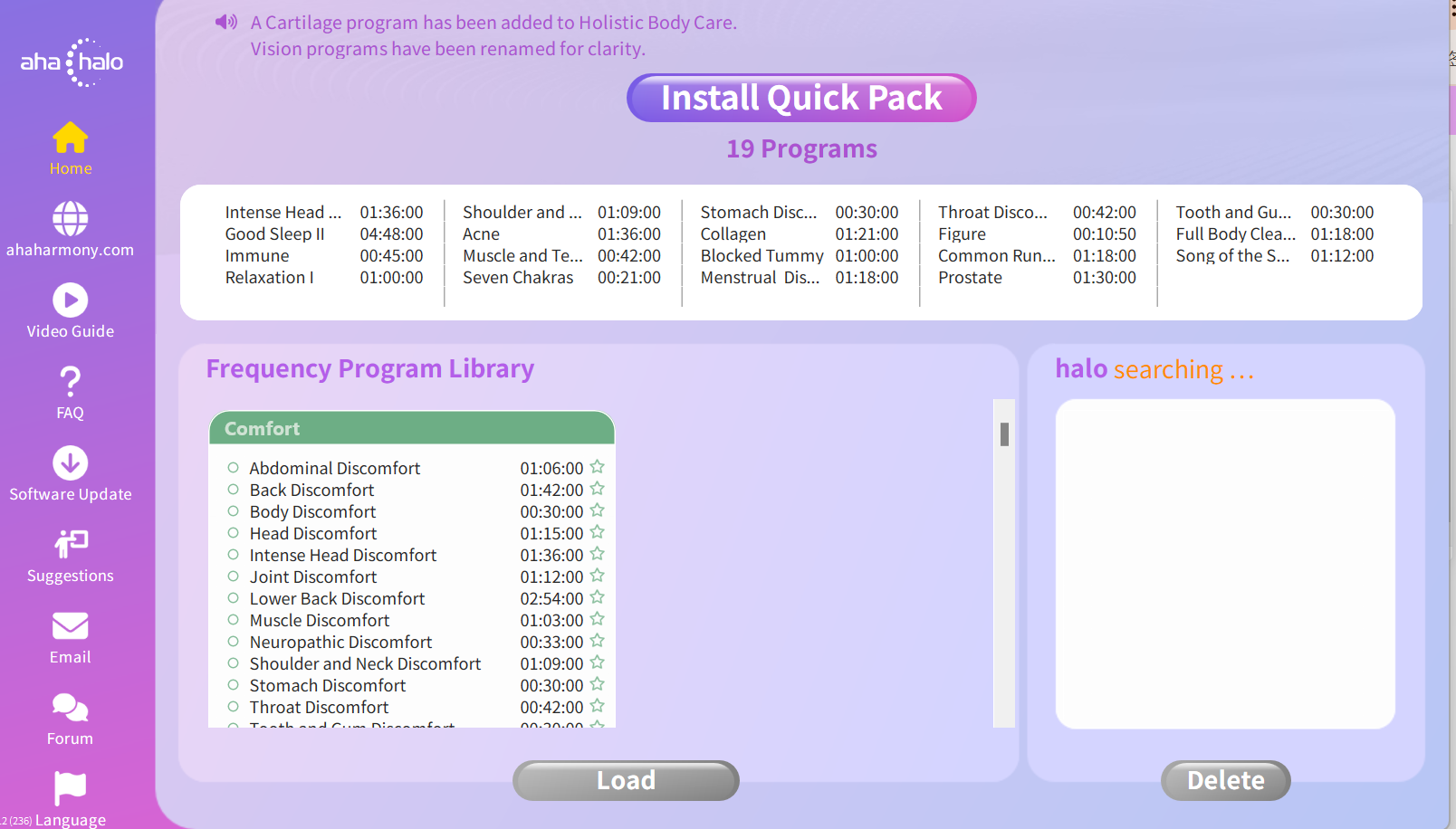Click Prostate in quick pack list

pos(971,278)
